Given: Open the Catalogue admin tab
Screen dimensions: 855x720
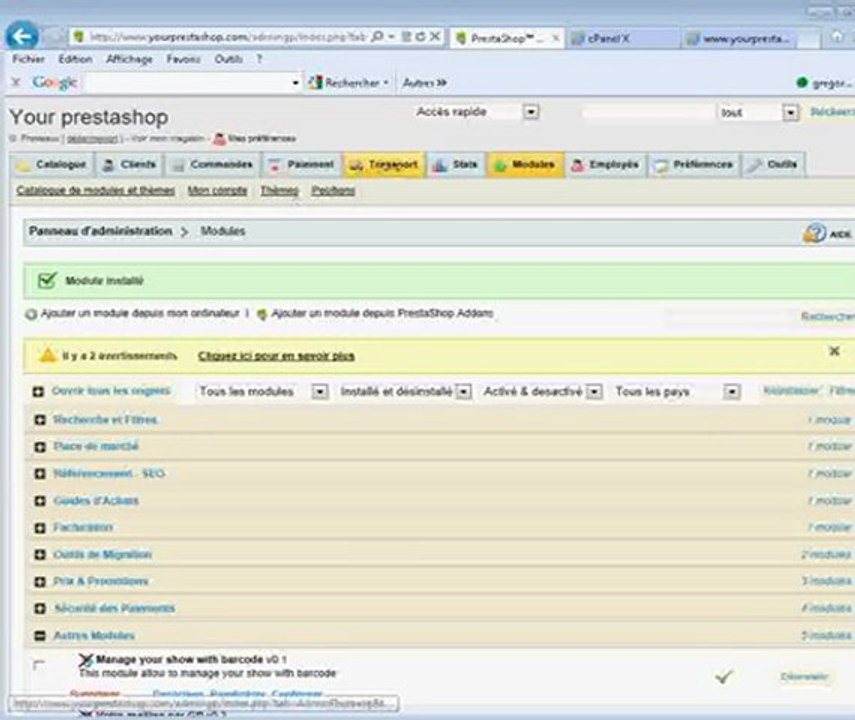Looking at the screenshot, I should 52,165.
